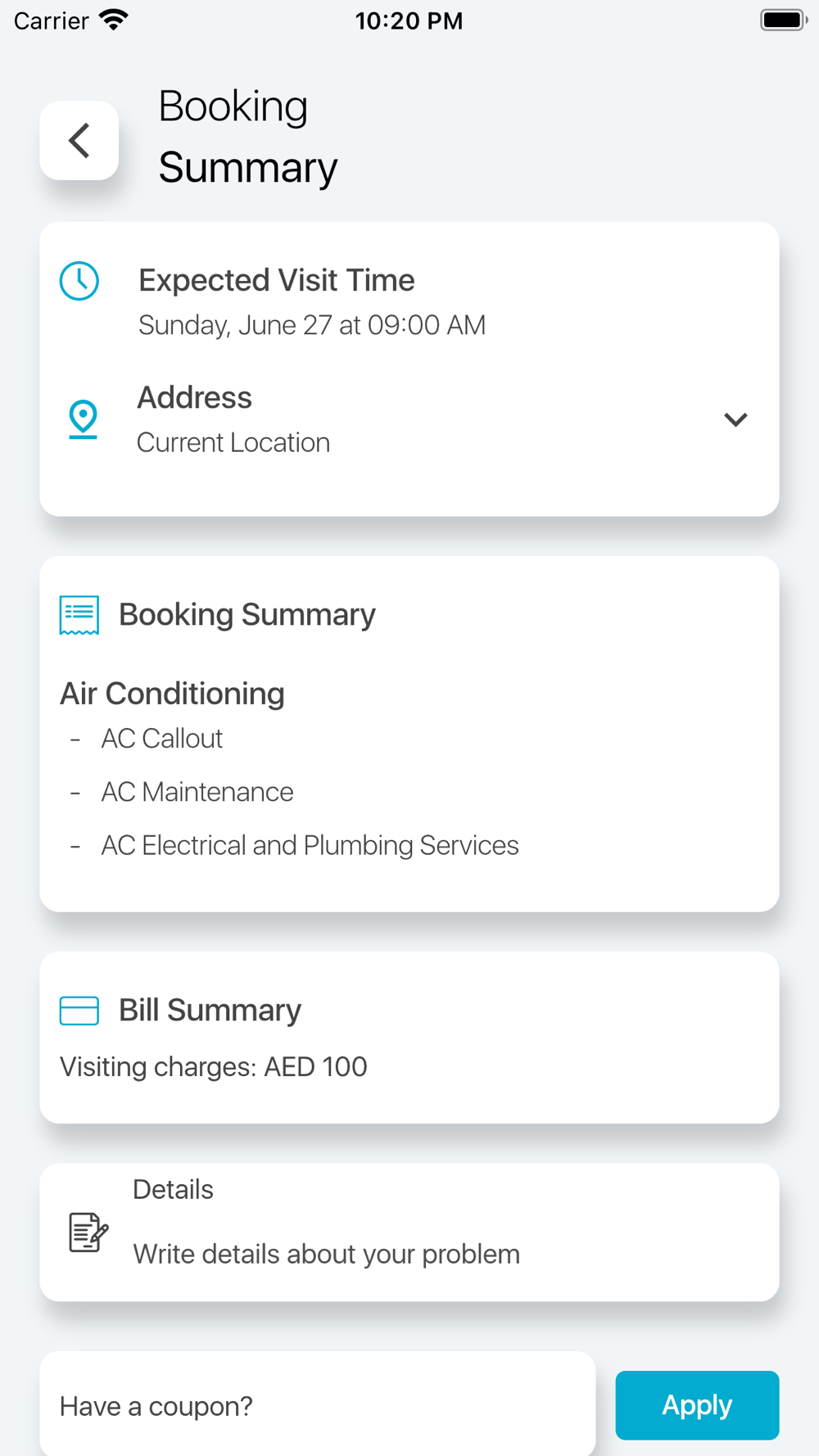The width and height of the screenshot is (819, 1456).
Task: Tap the location pin icon
Action: (83, 418)
